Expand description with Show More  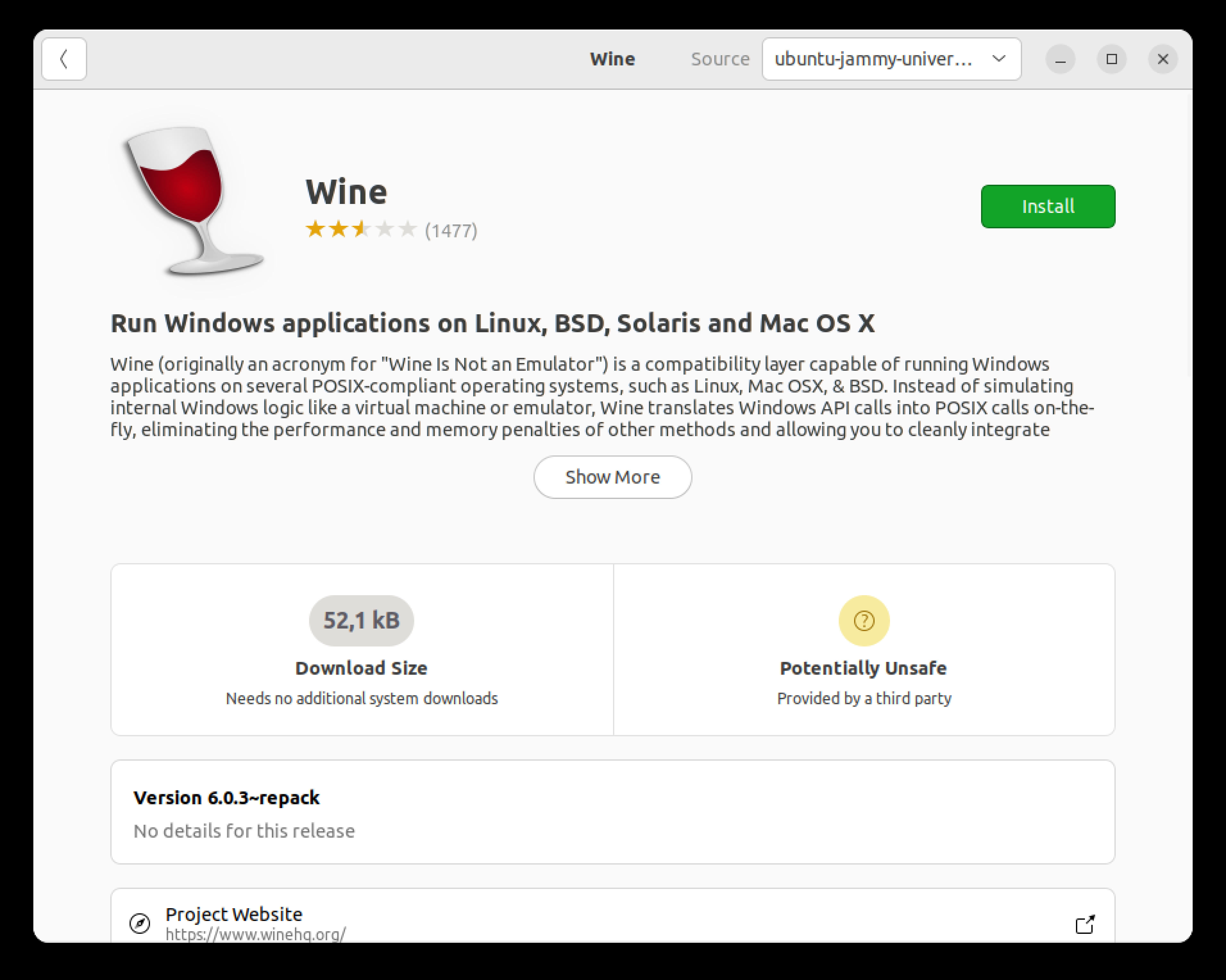click(612, 477)
